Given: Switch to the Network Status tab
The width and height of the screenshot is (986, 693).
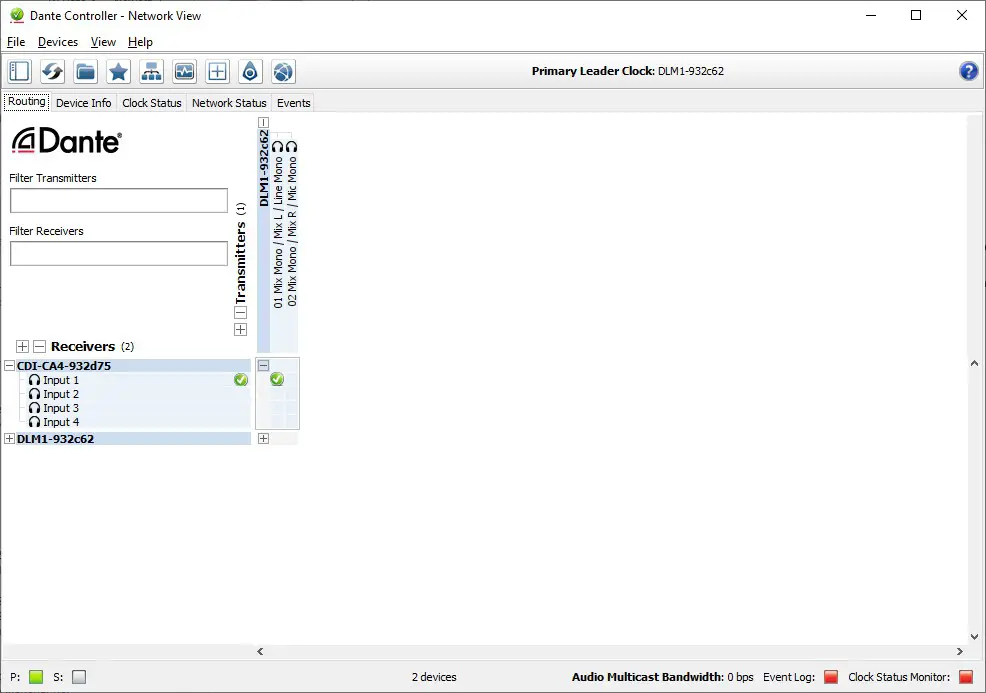Looking at the screenshot, I should (229, 103).
